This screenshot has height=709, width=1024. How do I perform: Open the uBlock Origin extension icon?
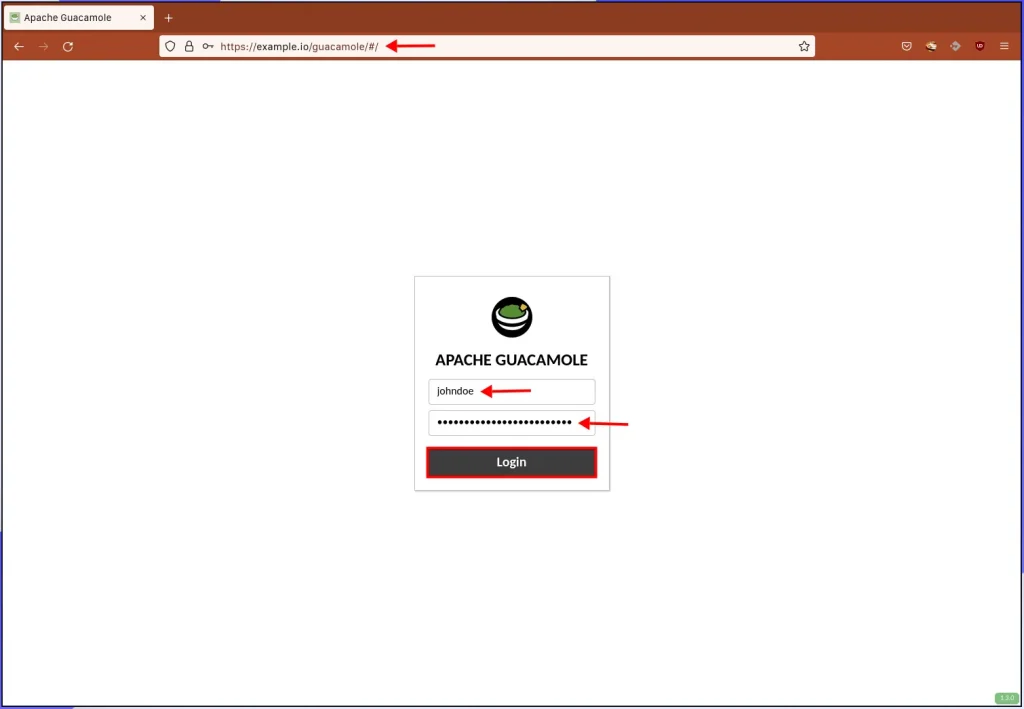coord(979,46)
